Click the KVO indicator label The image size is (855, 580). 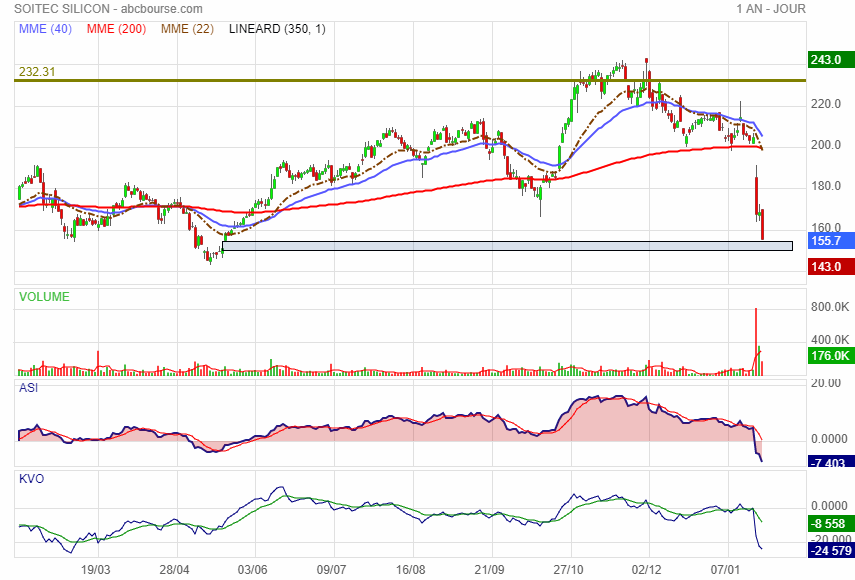click(x=32, y=479)
